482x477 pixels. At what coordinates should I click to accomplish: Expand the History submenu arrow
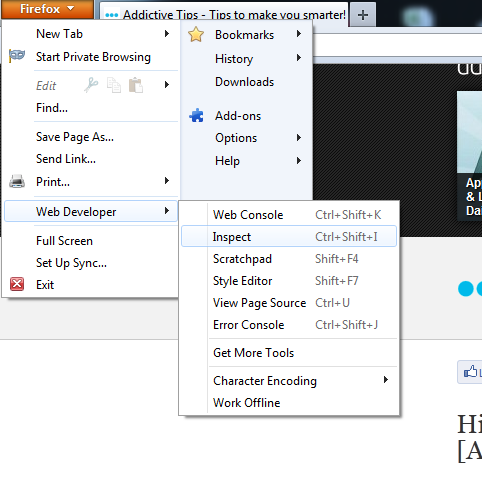pos(299,58)
